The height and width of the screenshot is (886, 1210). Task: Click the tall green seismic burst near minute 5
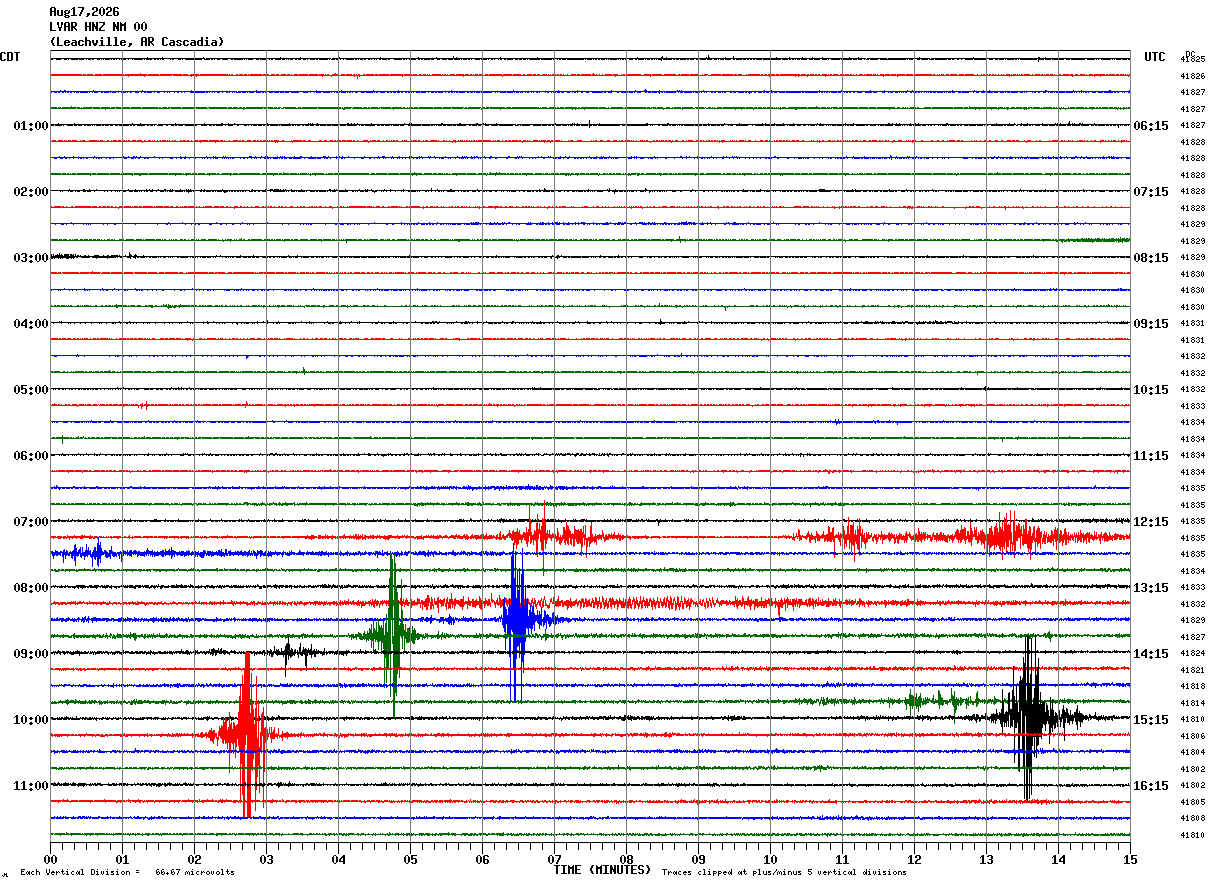[392, 635]
